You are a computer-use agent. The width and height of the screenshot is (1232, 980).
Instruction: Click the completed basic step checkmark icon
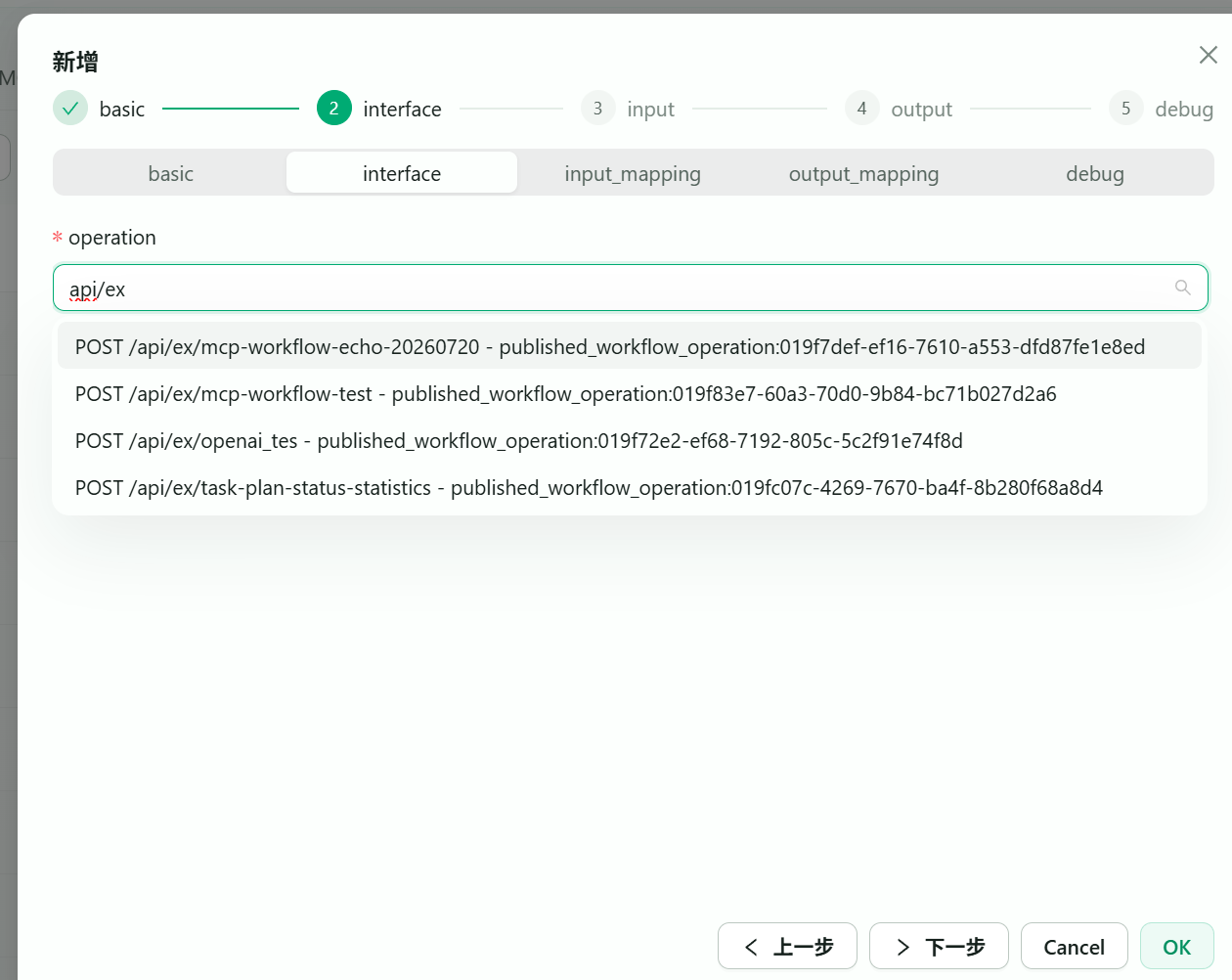coord(70,109)
